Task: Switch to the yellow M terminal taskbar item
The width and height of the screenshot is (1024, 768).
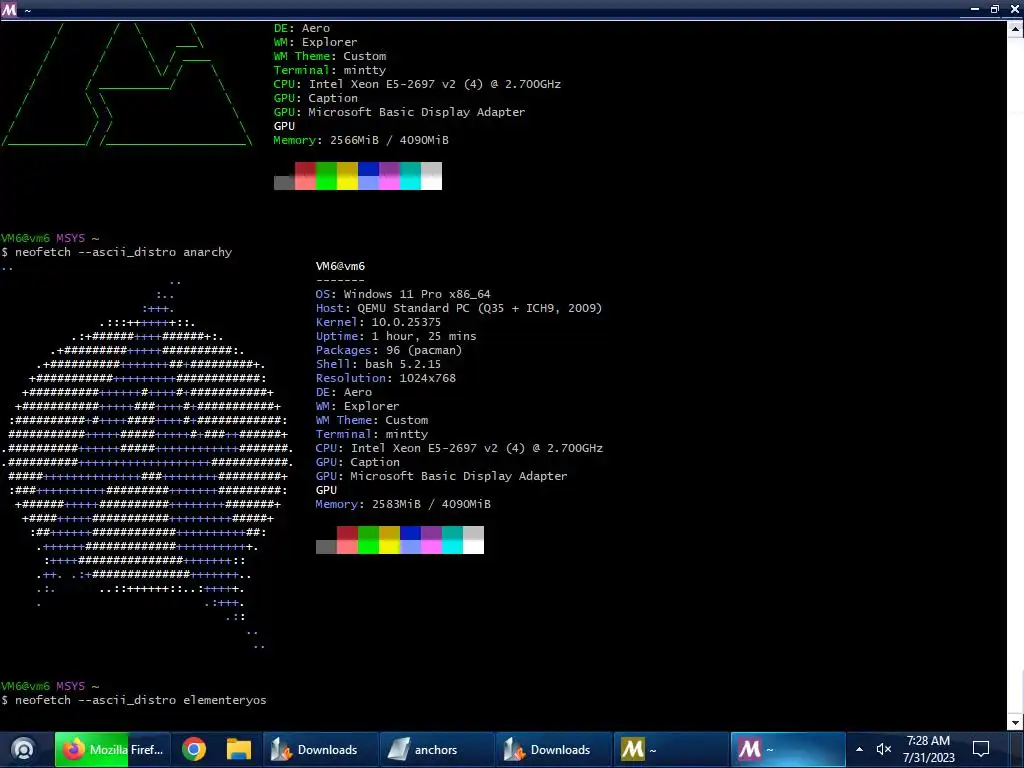Action: (x=671, y=750)
